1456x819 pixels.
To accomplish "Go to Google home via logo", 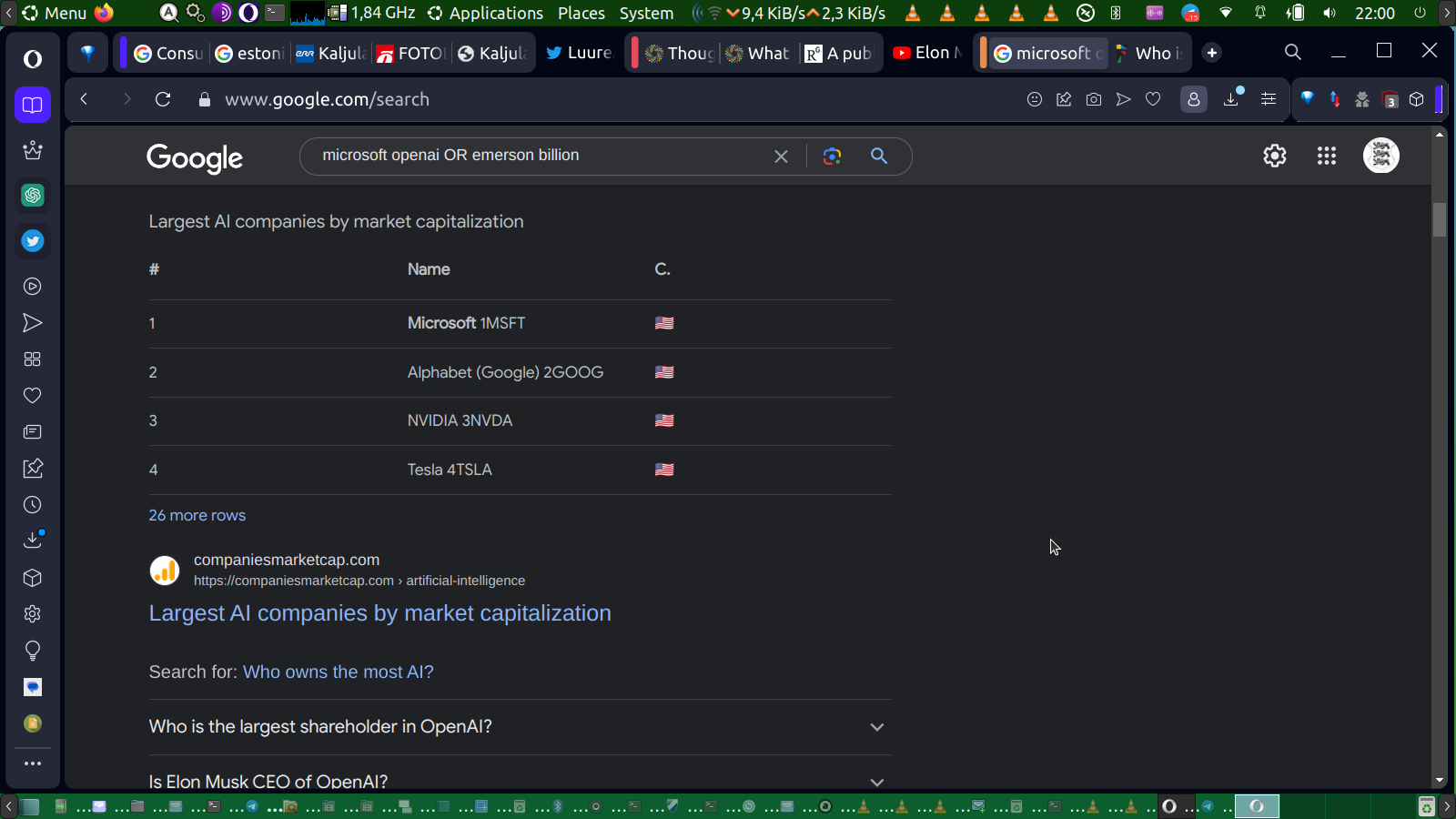I will coord(195,157).
